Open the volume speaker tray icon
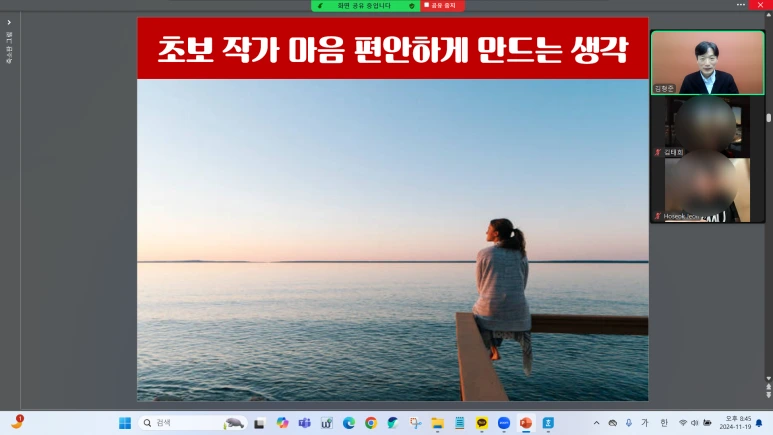The image size is (773, 435). coord(695,423)
